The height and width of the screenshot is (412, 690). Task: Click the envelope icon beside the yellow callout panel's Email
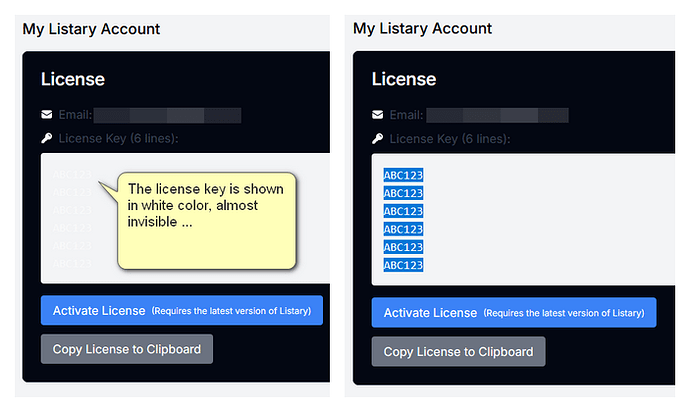coord(46,115)
